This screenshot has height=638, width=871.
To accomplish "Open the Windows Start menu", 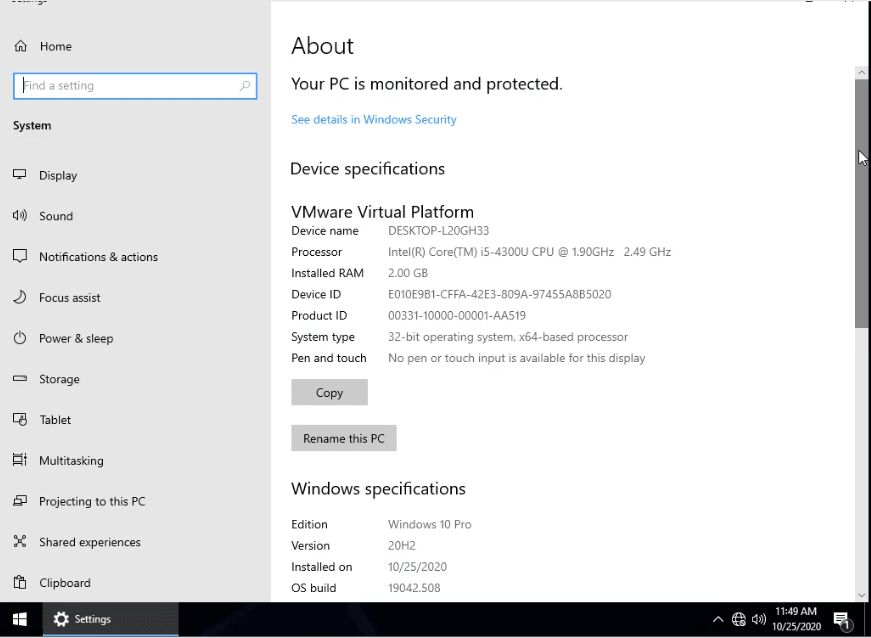I will point(20,619).
